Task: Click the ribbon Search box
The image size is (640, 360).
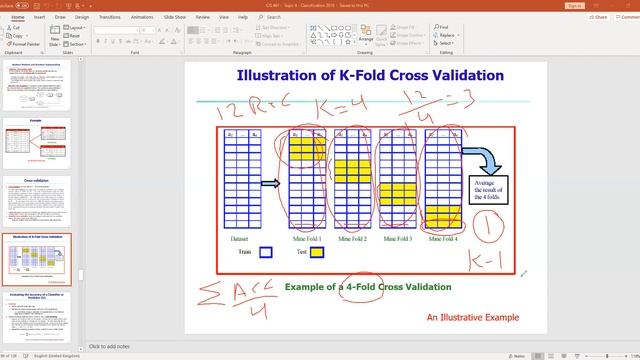Action: [270, 17]
